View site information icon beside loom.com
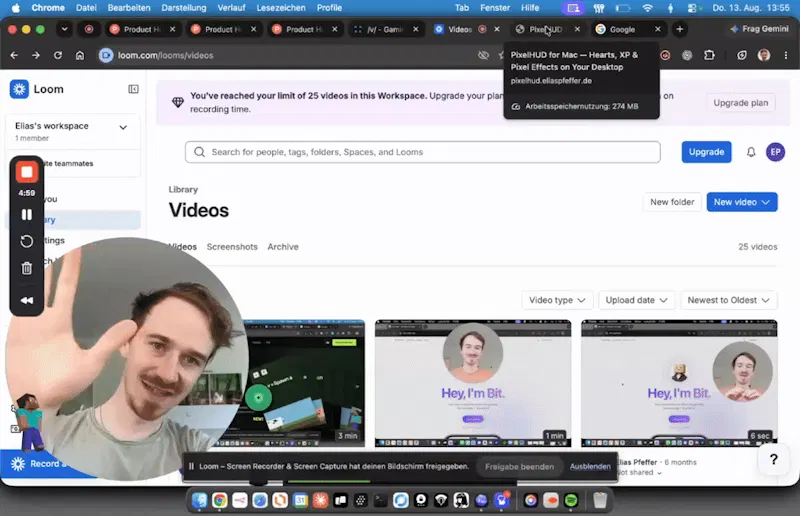Viewport: 800px width, 516px height. pyautogui.click(x=106, y=55)
